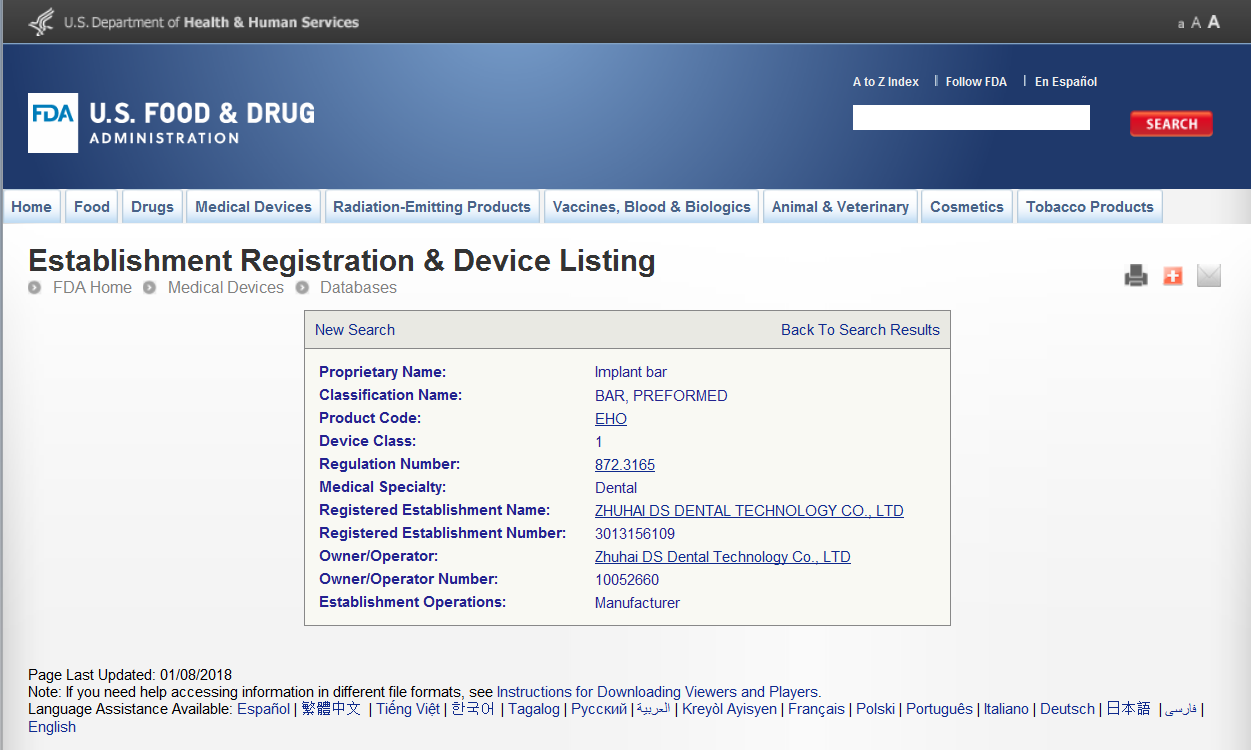Select medium font size 'A'
The width and height of the screenshot is (1251, 750).
pyautogui.click(x=1196, y=23)
